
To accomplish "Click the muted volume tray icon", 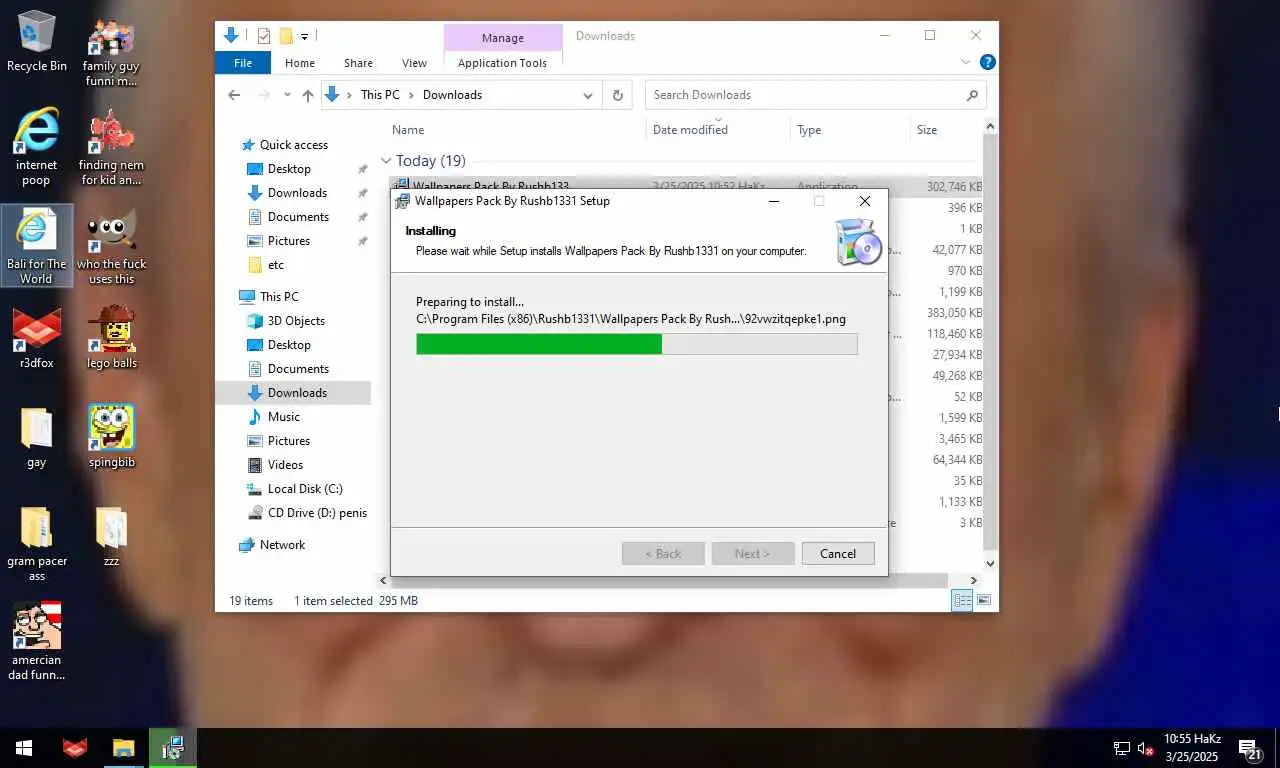I will (1145, 749).
